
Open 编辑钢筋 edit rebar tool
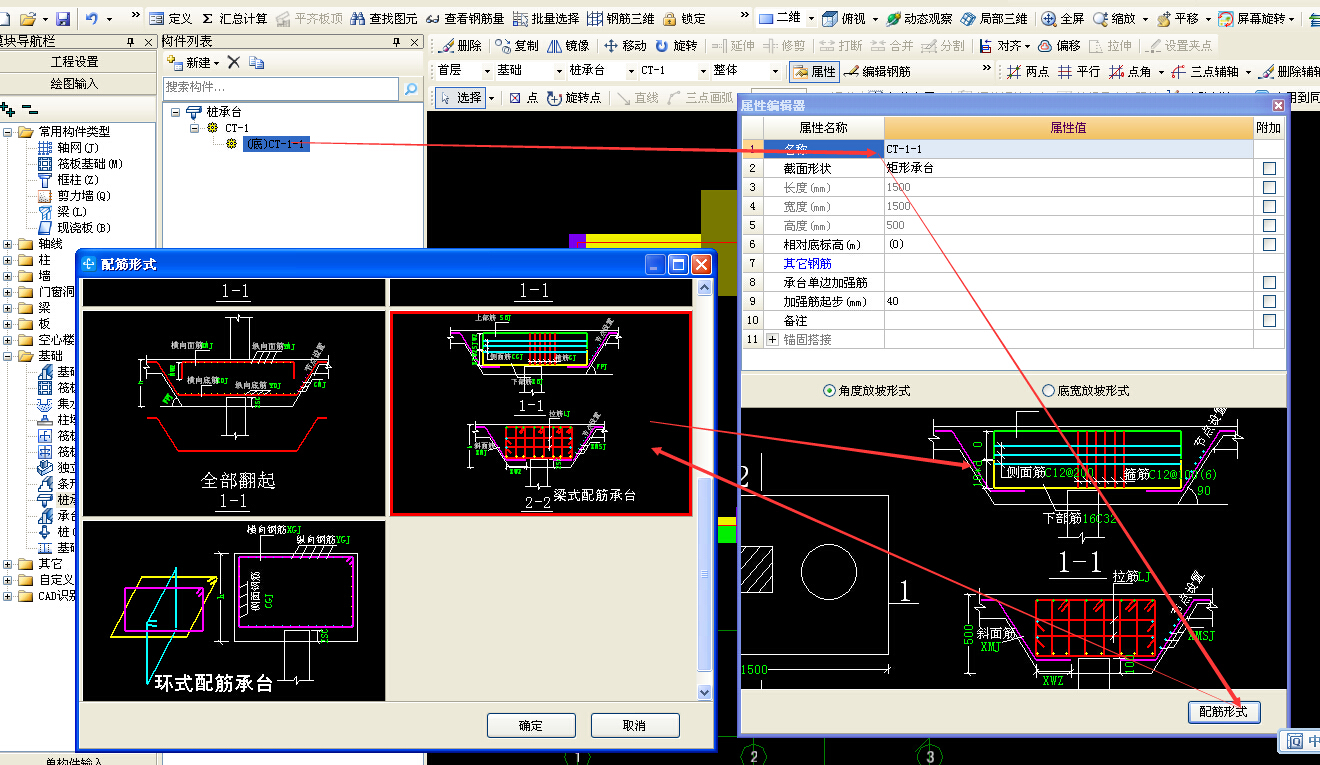(877, 72)
